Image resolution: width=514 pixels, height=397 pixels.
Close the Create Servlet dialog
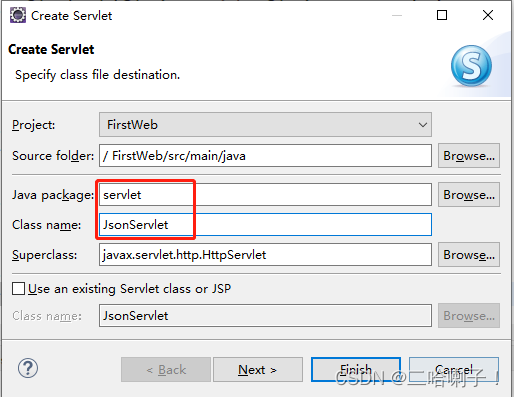[x=488, y=15]
